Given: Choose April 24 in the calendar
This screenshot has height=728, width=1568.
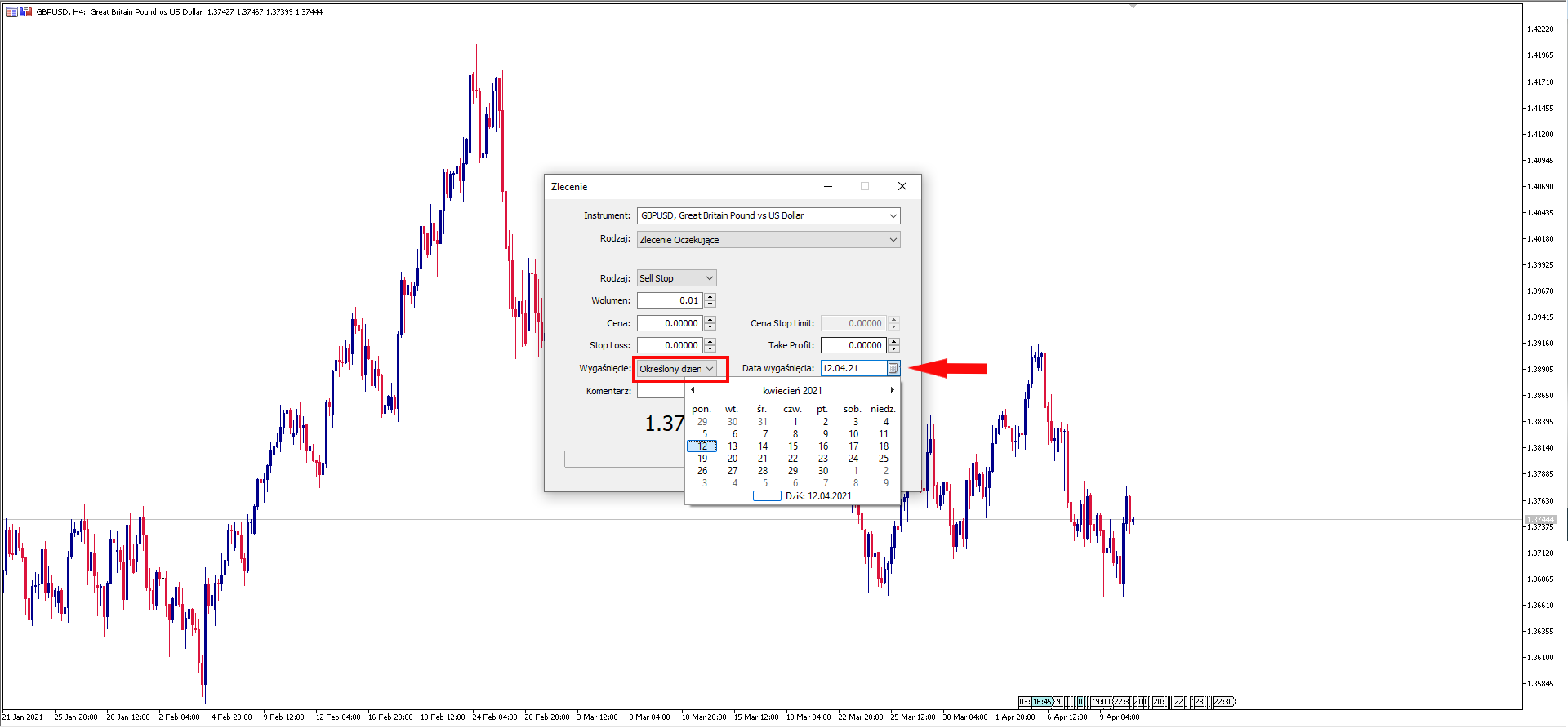Looking at the screenshot, I should (x=853, y=459).
